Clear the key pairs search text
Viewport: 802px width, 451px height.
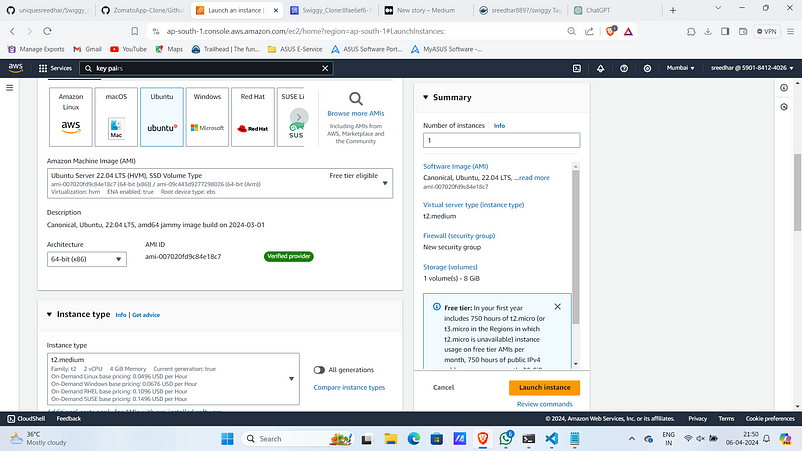(325, 68)
